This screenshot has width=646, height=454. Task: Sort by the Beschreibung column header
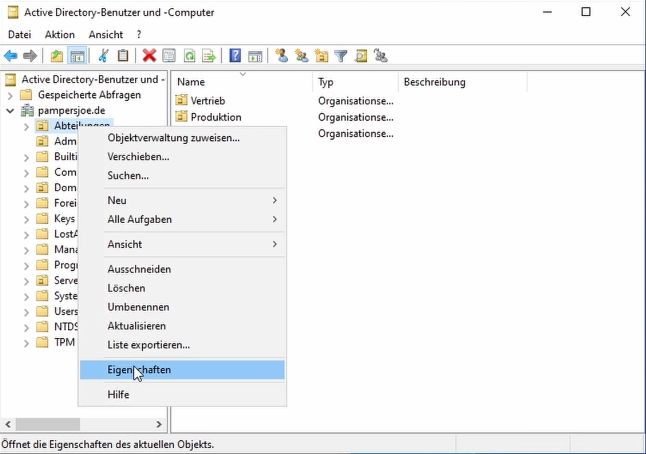pyautogui.click(x=463, y=82)
